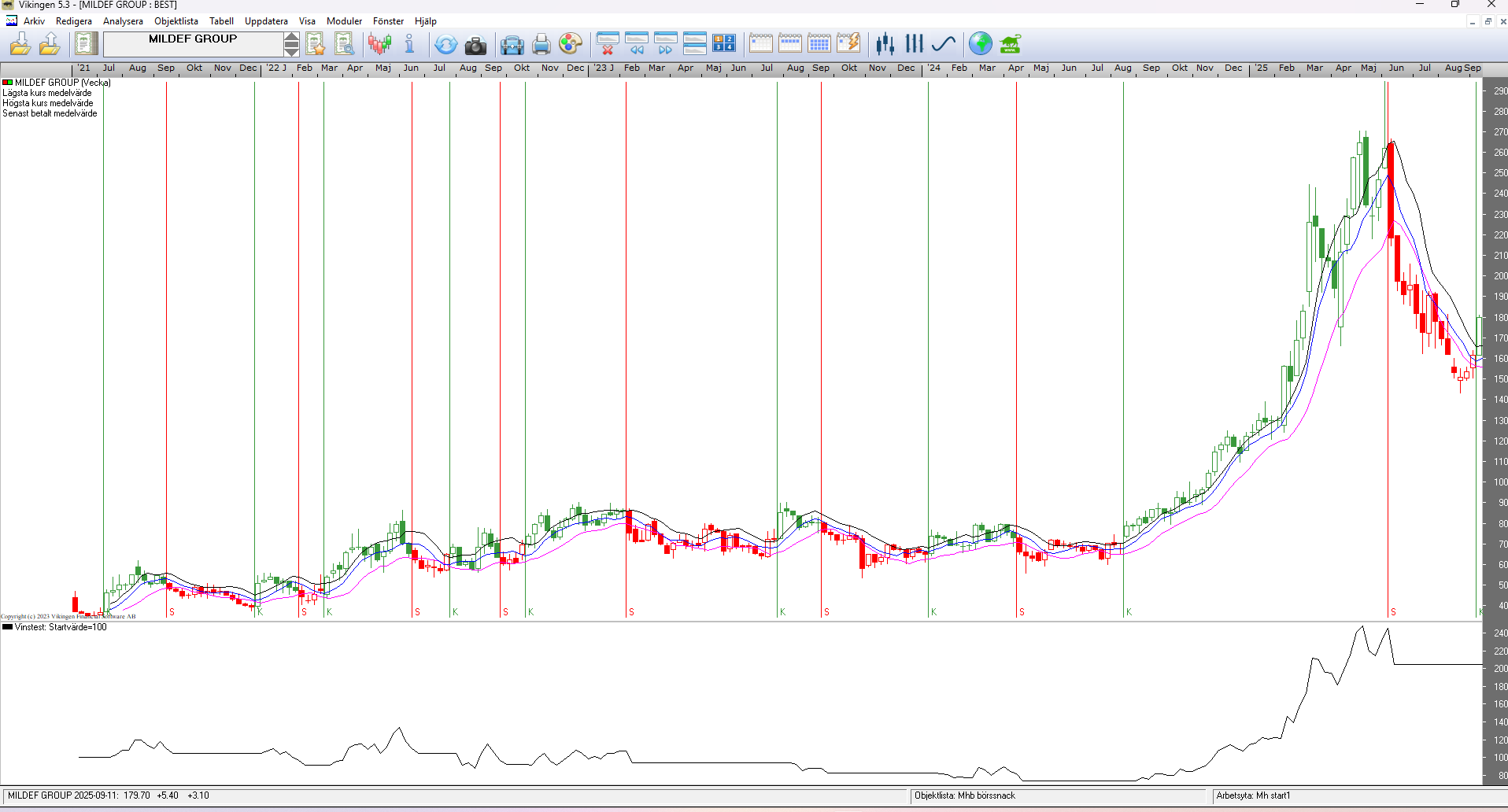Click the status bar Arbetsyta: Mh start1
The height and width of the screenshot is (812, 1508).
click(1253, 795)
